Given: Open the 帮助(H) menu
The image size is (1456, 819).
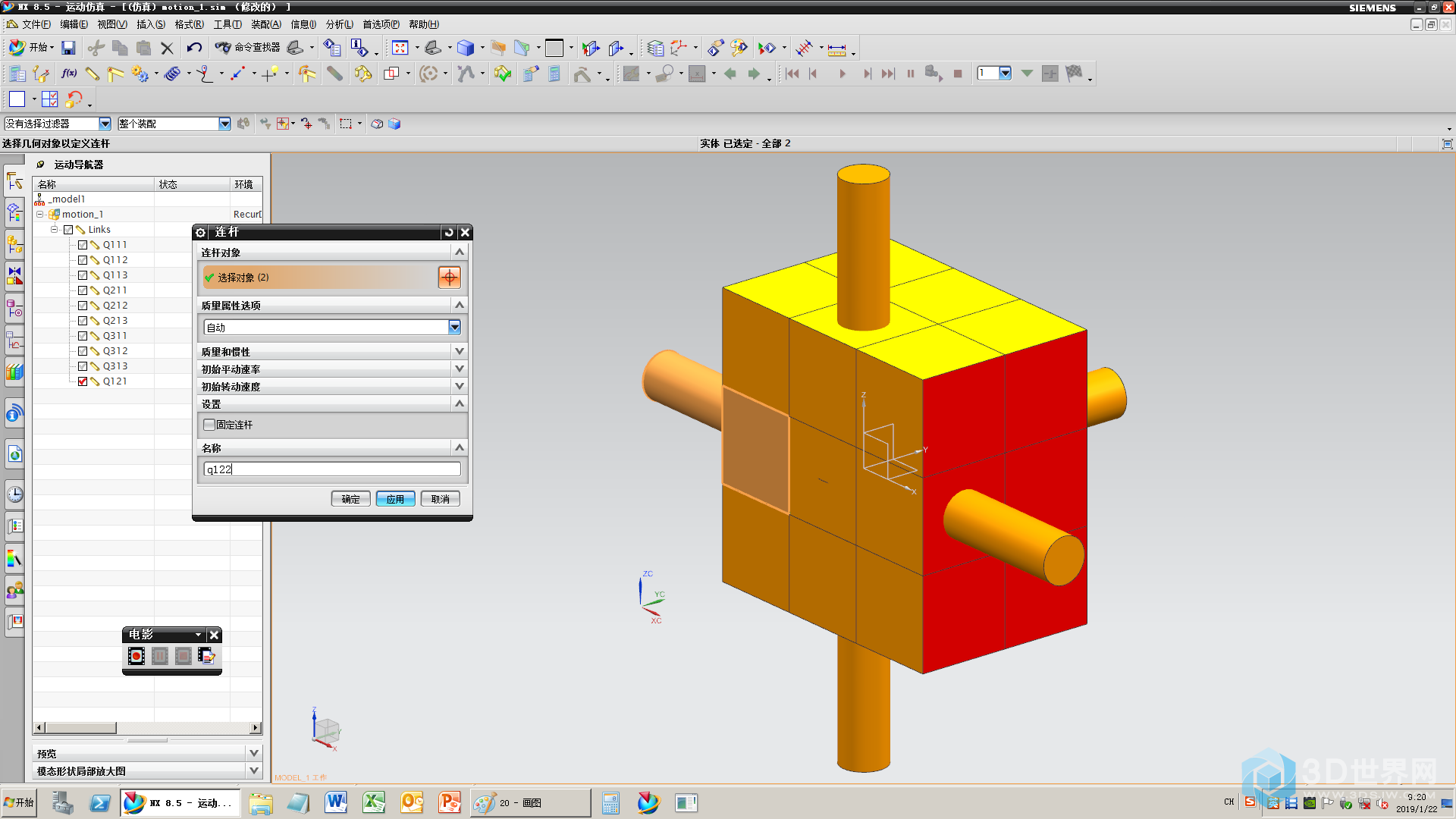Looking at the screenshot, I should [423, 24].
